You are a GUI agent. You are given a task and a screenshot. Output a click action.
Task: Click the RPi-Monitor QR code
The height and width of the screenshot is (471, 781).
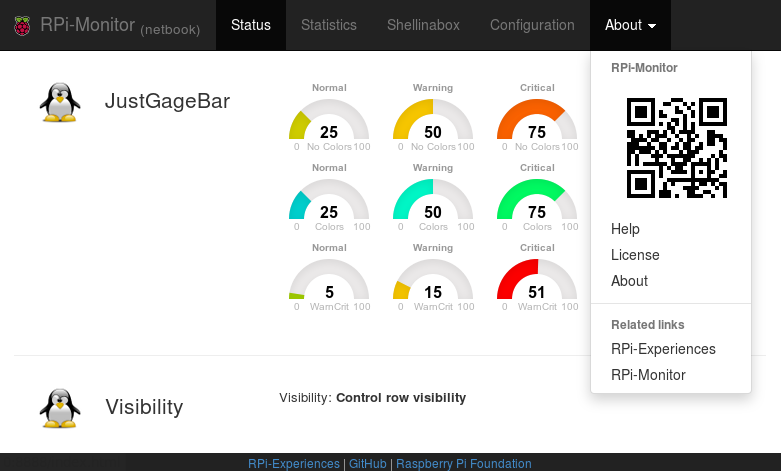(x=676, y=148)
